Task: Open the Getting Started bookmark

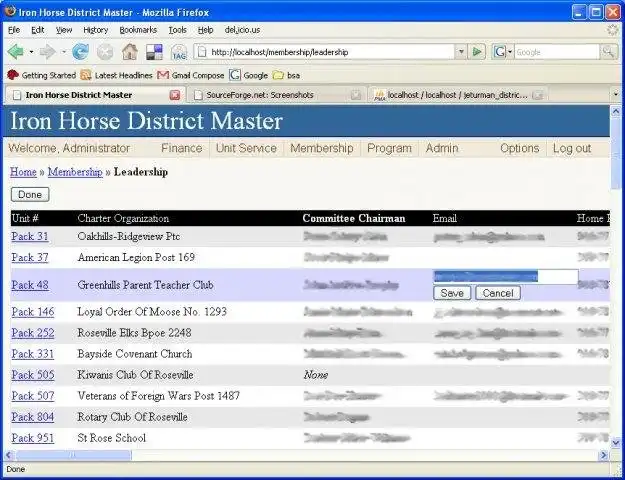Action: coord(41,75)
